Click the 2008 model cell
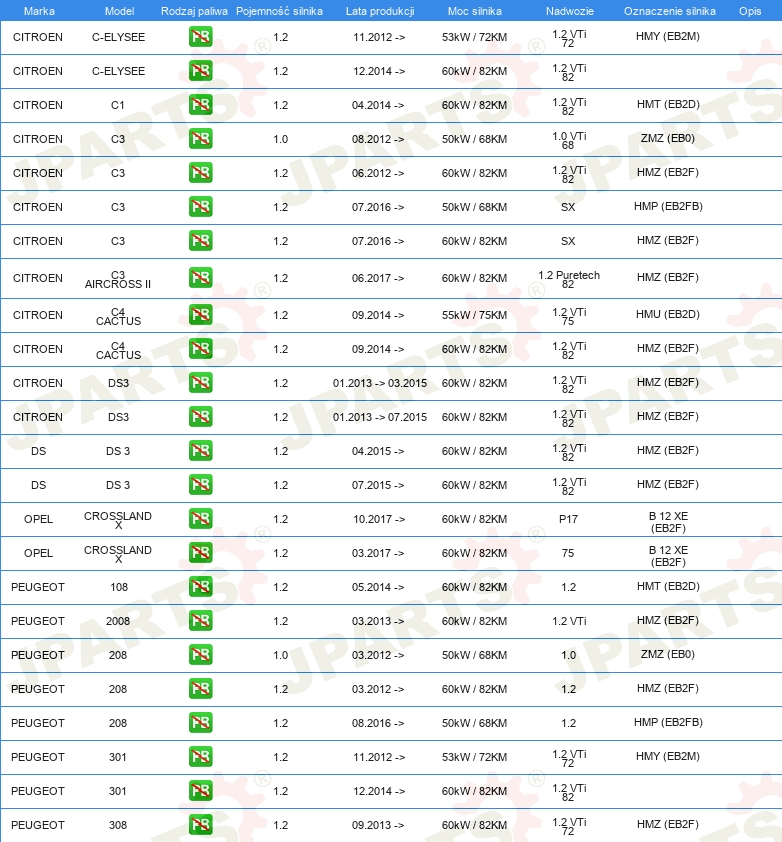782x842 pixels. tap(118, 621)
